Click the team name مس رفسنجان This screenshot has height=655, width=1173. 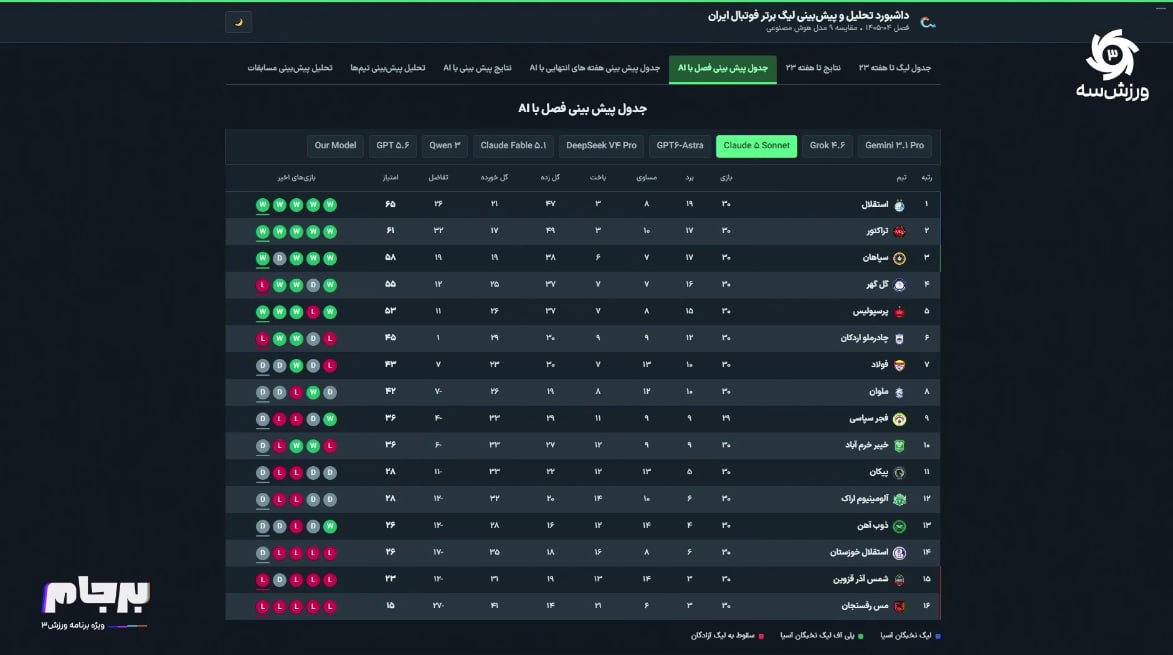(865, 606)
